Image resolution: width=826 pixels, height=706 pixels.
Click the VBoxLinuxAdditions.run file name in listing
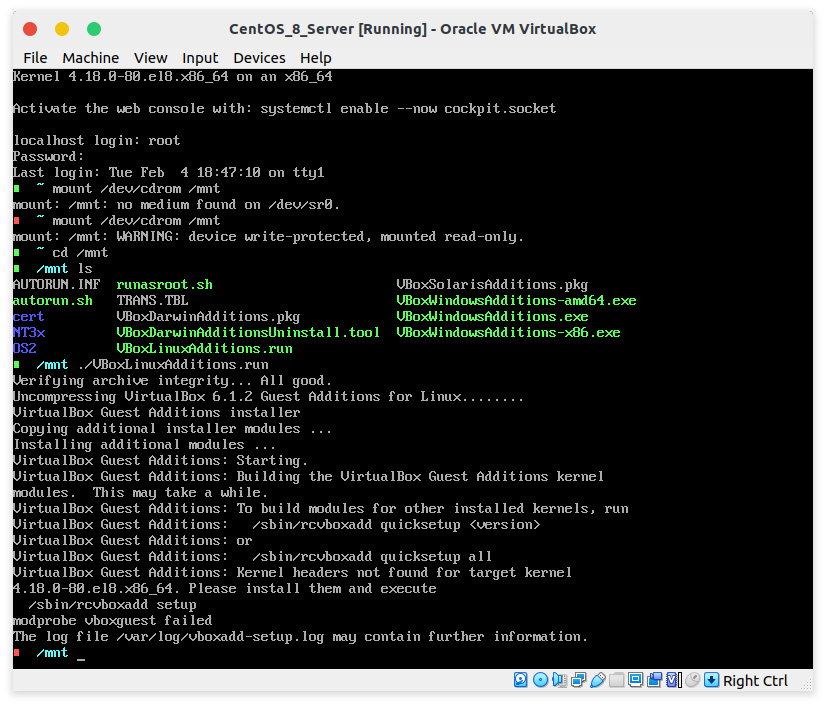(204, 348)
